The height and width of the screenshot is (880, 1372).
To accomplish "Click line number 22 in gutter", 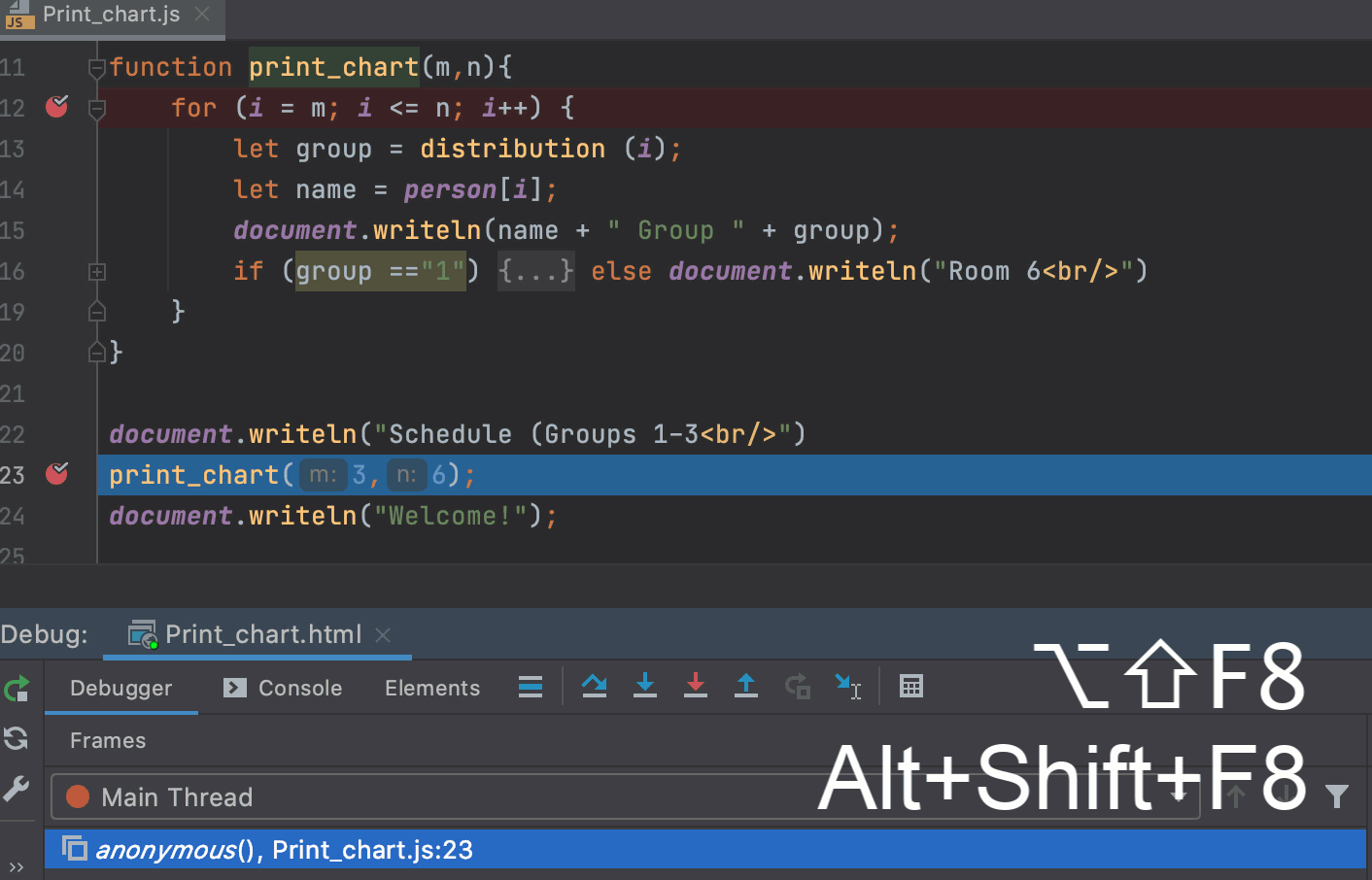I will click(x=13, y=434).
